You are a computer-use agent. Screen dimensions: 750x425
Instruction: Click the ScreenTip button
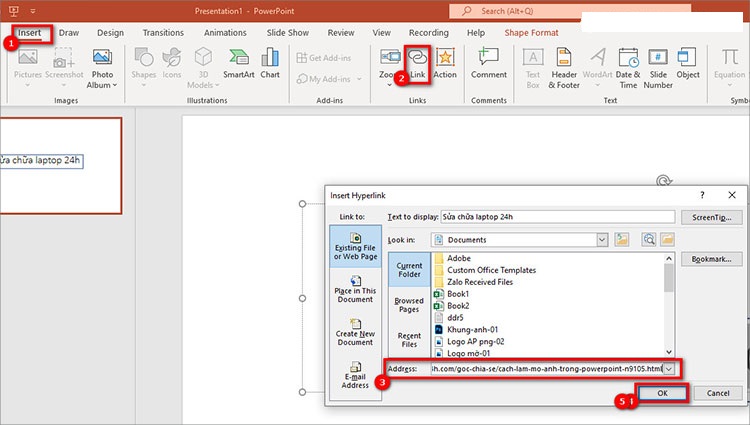[712, 218]
